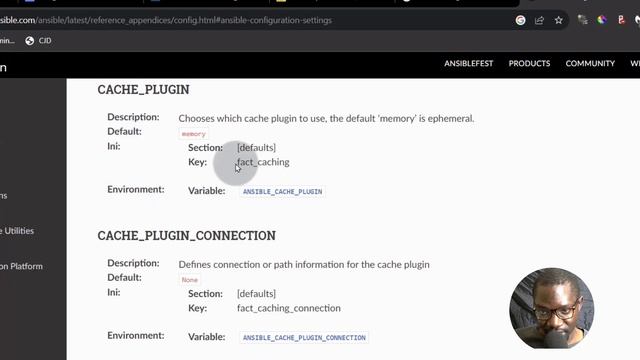
Task: Click the 'memory' default value
Action: (x=193, y=134)
